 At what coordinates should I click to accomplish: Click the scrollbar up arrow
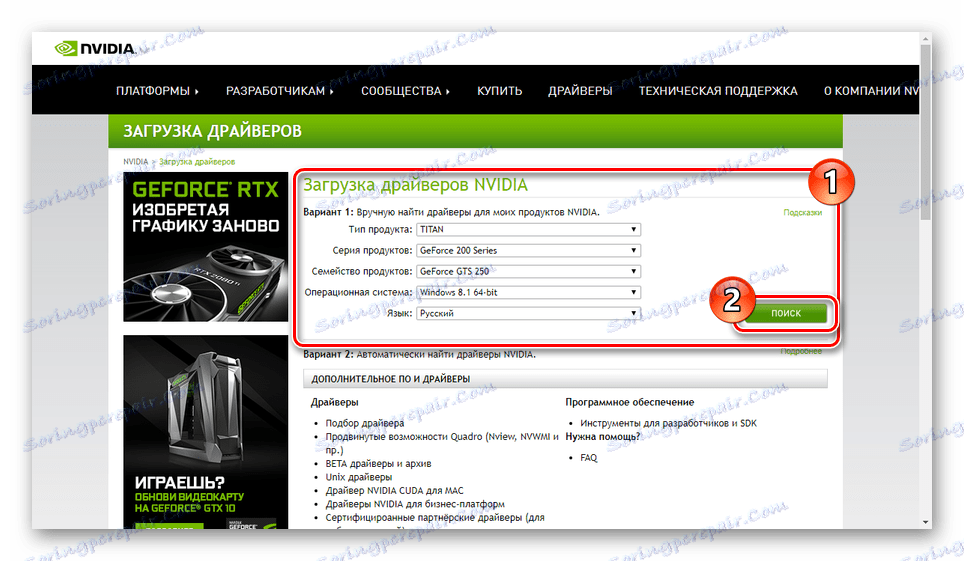(x=925, y=39)
